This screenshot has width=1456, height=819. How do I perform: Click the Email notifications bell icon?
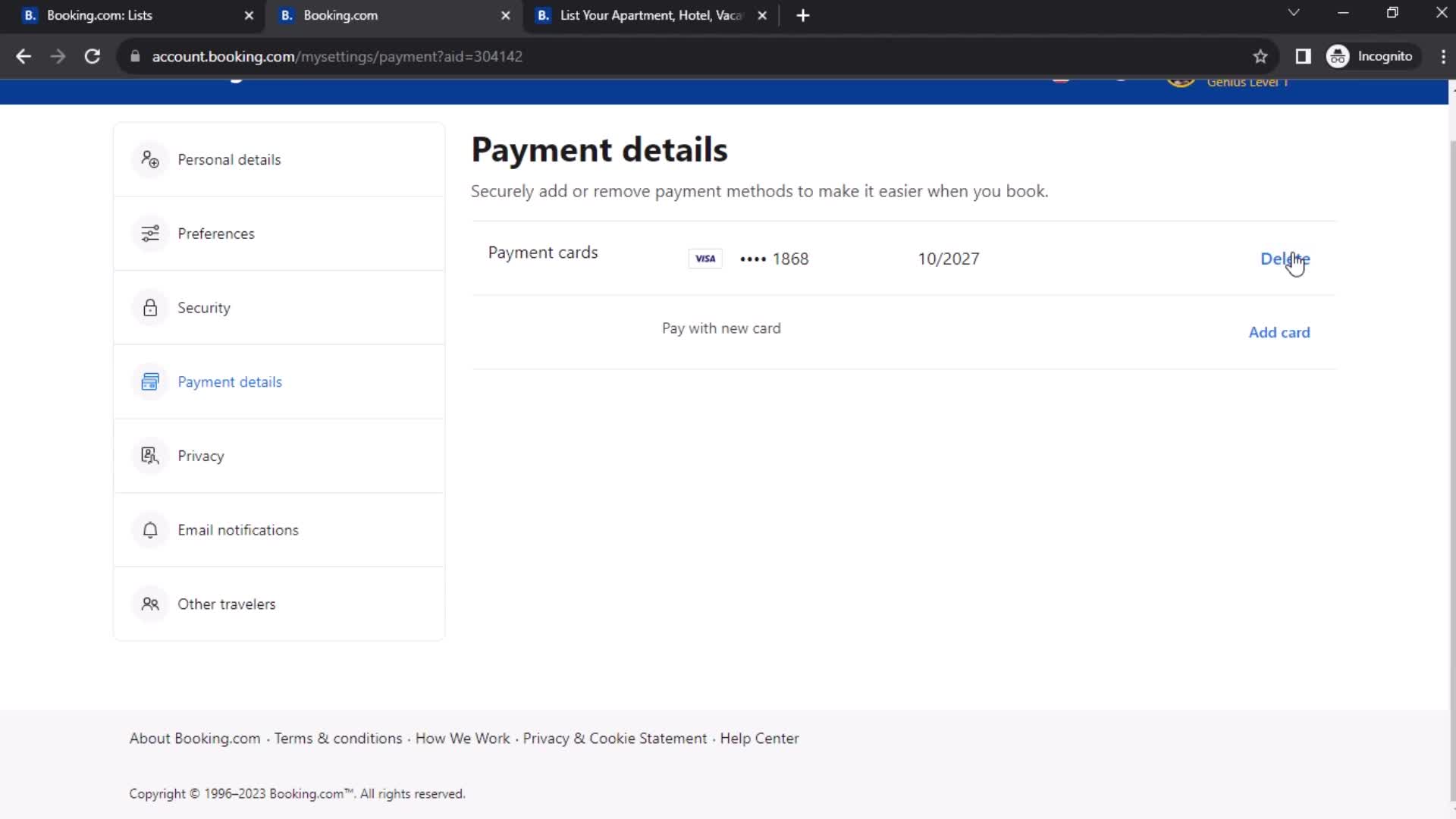pyautogui.click(x=150, y=530)
